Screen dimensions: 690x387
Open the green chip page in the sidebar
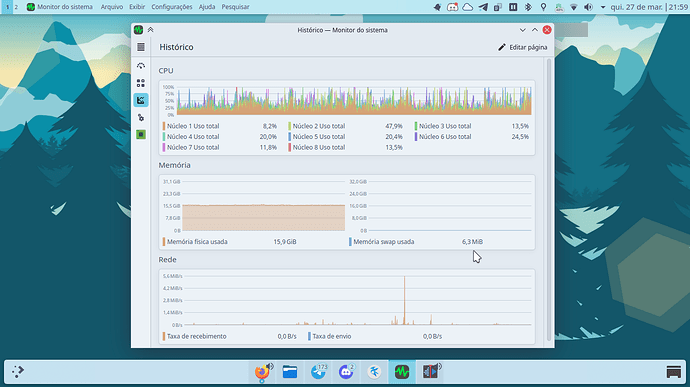point(141,135)
